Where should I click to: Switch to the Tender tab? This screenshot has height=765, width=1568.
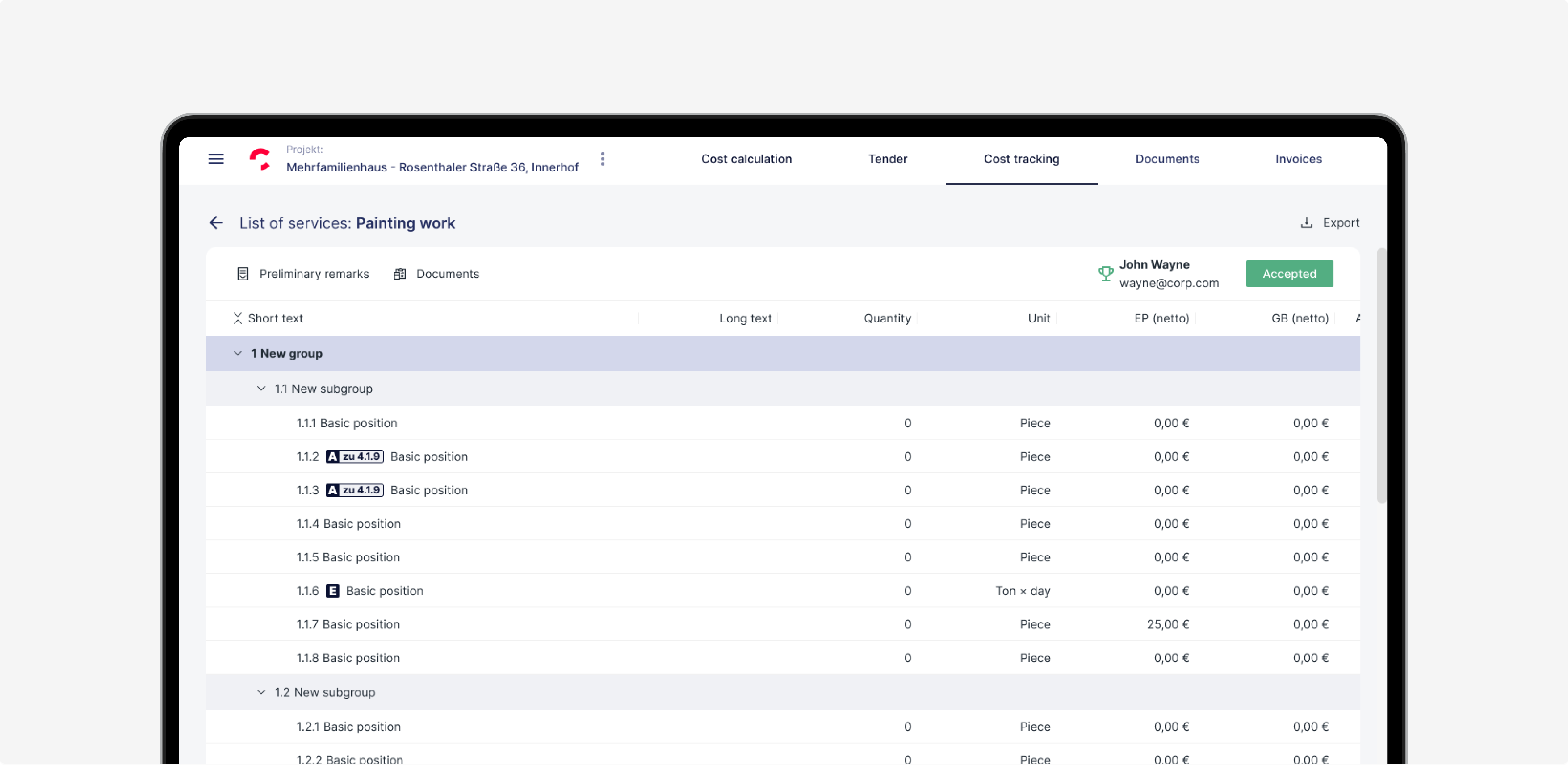pos(888,159)
